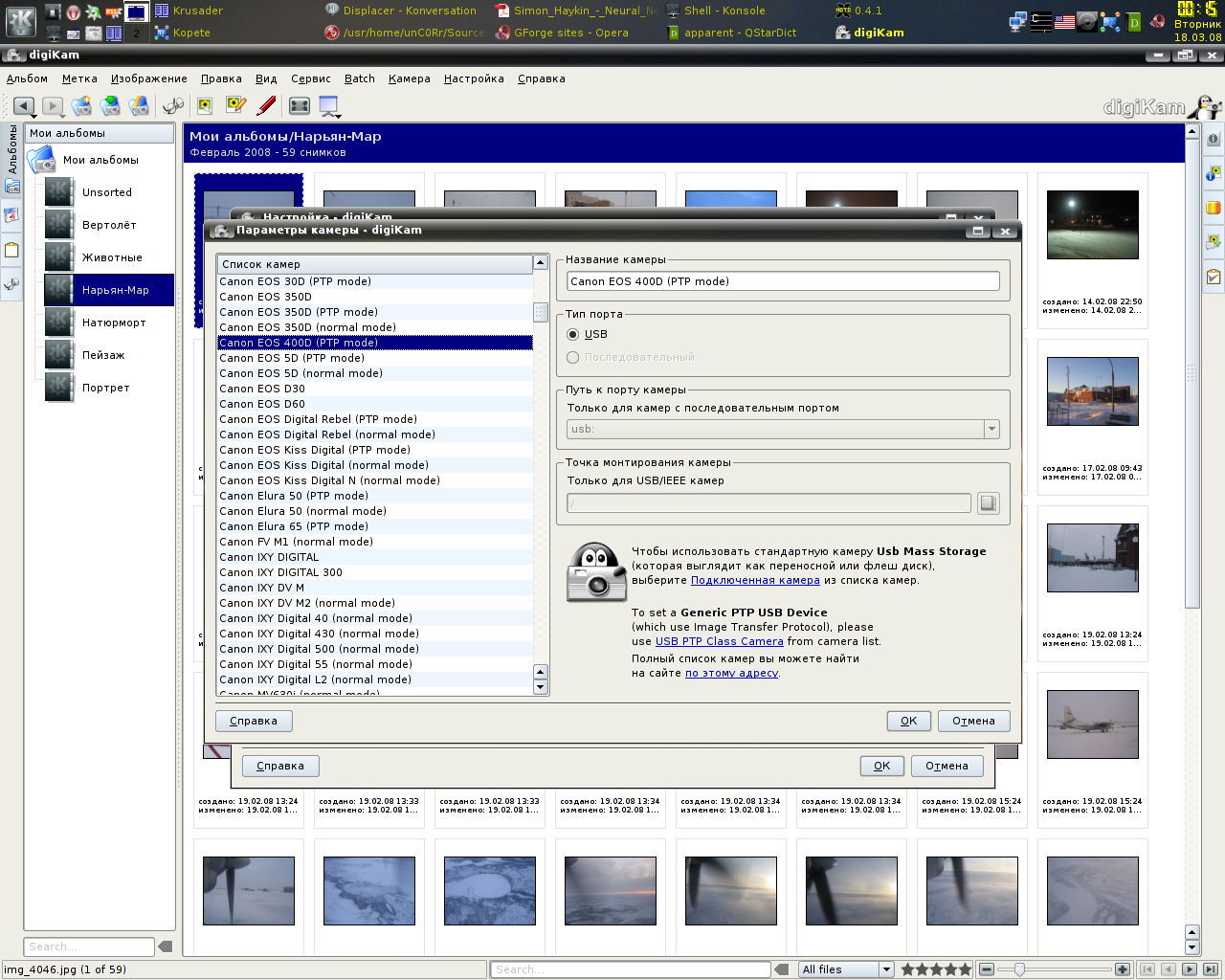Click the mount point folder browse icon

(x=989, y=503)
